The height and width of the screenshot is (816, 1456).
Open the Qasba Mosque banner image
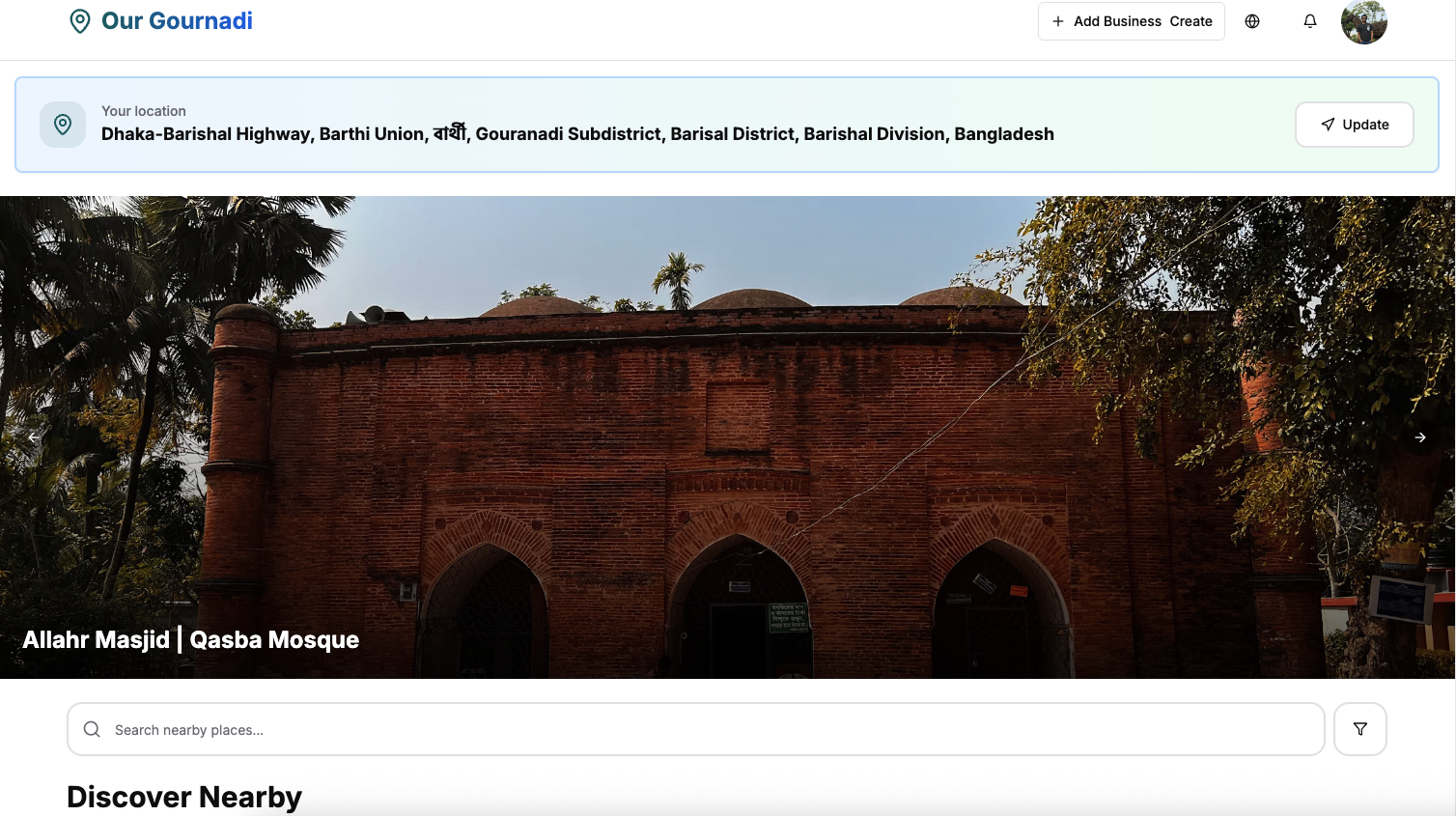[727, 406]
